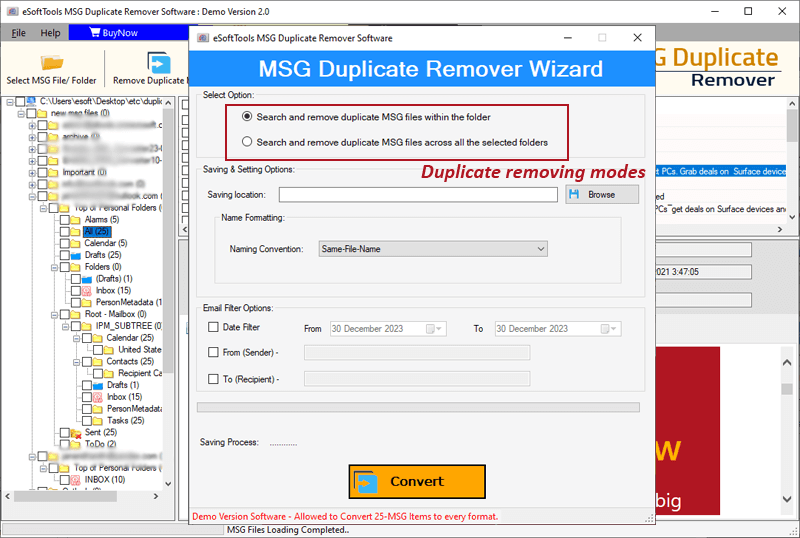
Task: Click the Browse button
Action: pyautogui.click(x=602, y=194)
